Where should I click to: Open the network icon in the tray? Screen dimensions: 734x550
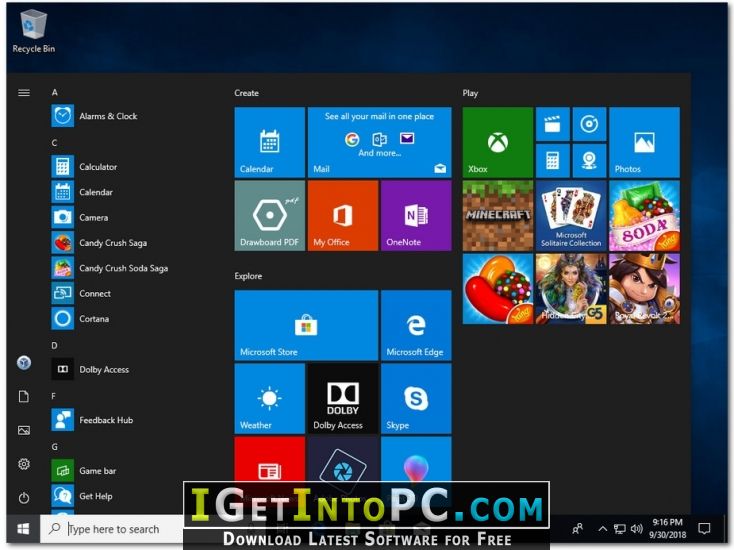[619, 529]
